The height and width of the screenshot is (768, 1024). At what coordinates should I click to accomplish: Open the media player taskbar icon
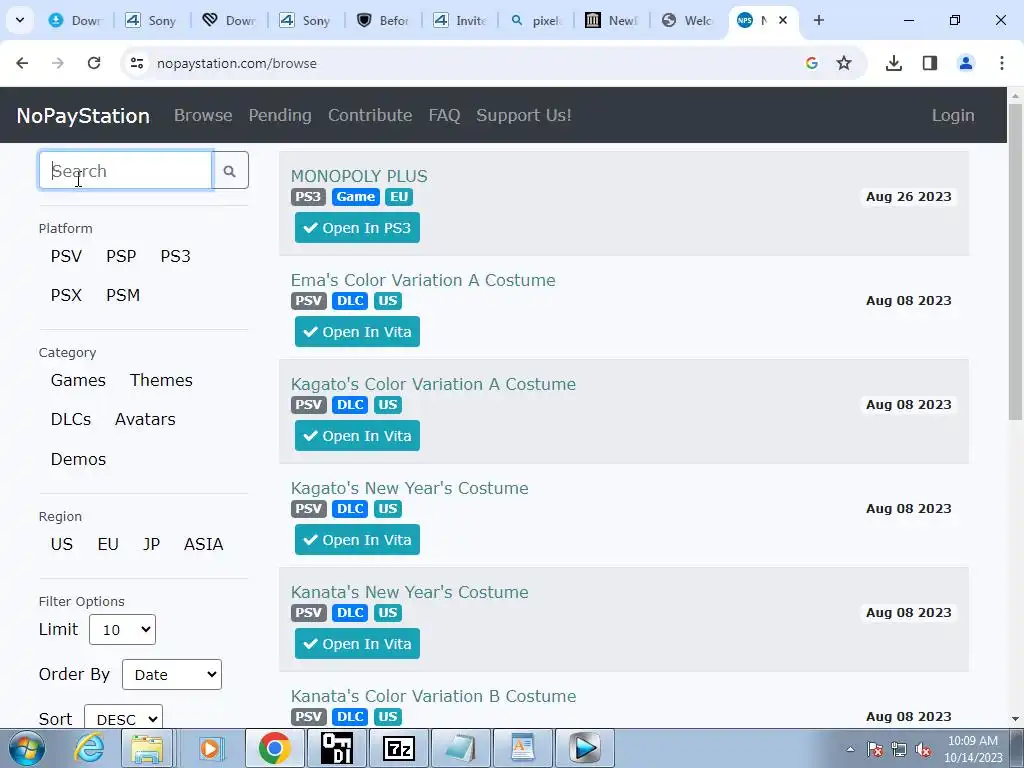click(x=210, y=748)
